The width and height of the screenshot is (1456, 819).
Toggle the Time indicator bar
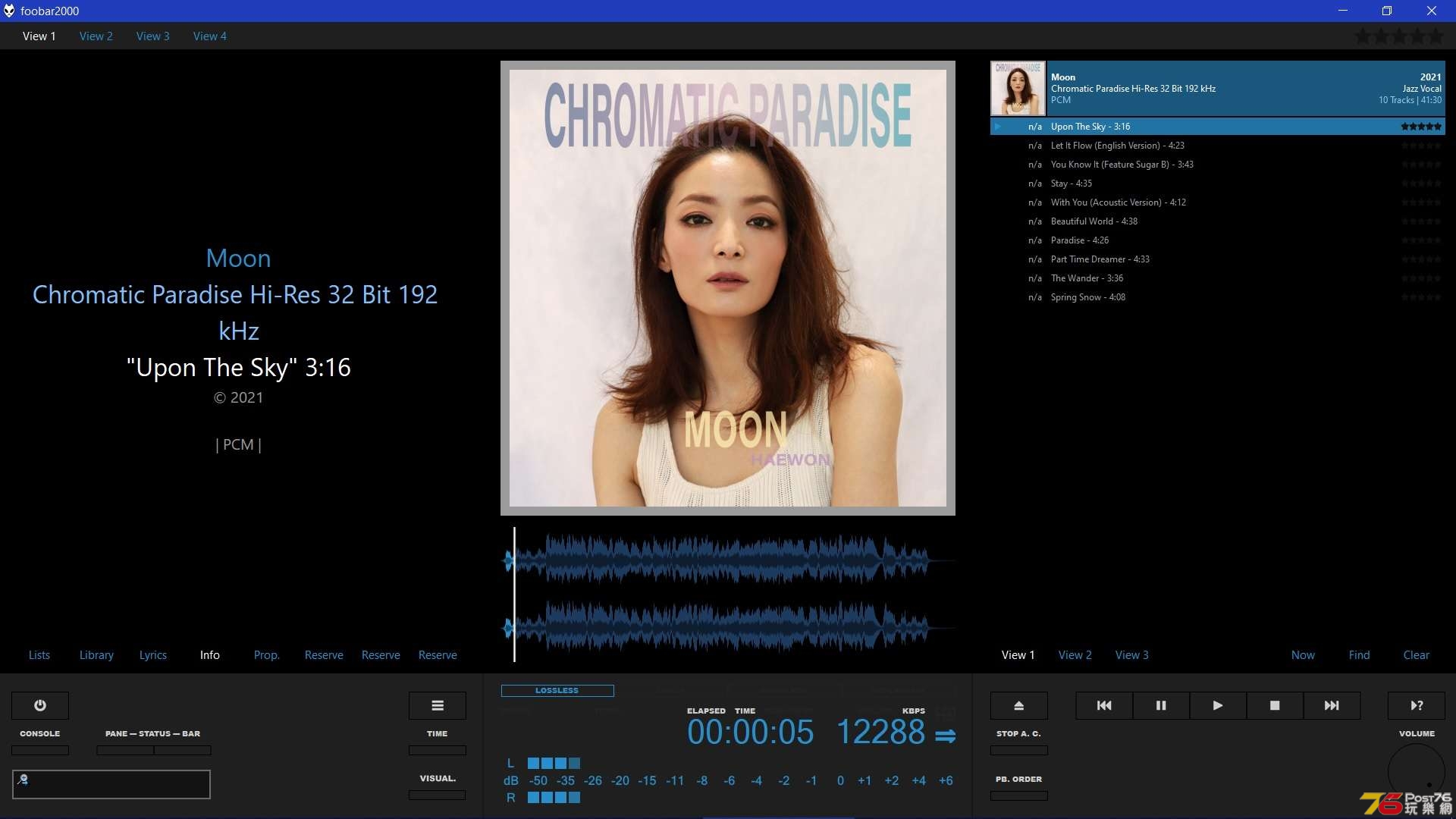[x=438, y=750]
